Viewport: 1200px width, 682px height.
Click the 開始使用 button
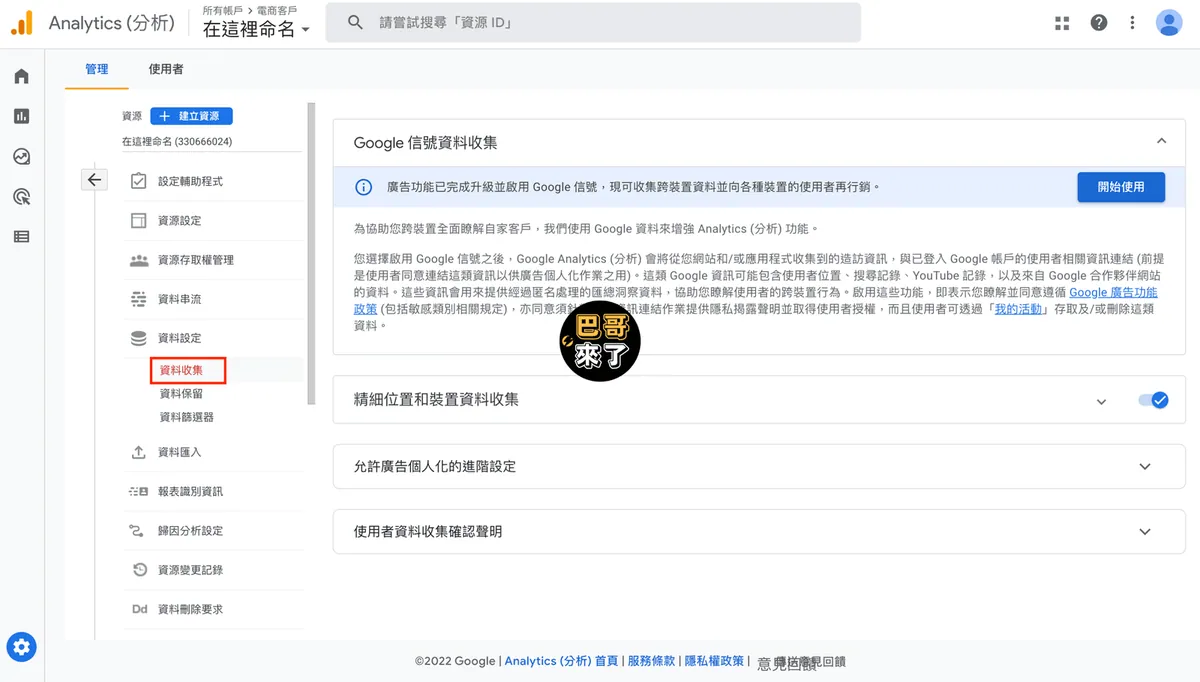pos(1121,187)
